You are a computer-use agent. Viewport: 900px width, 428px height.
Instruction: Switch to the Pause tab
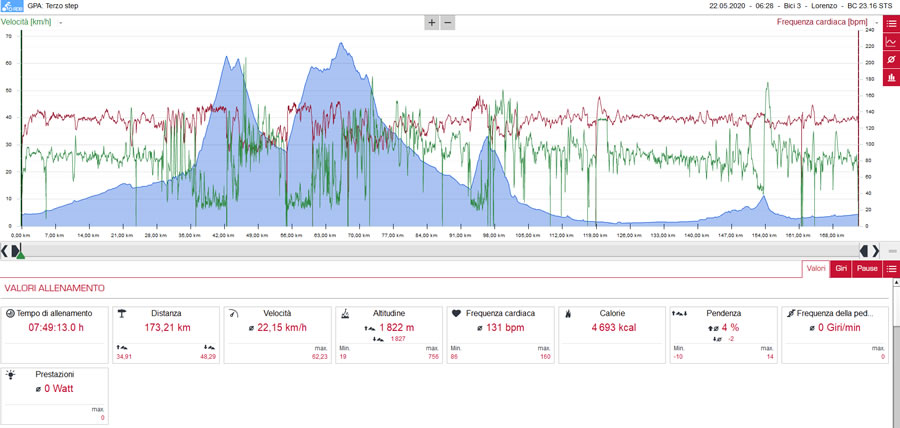[868, 269]
